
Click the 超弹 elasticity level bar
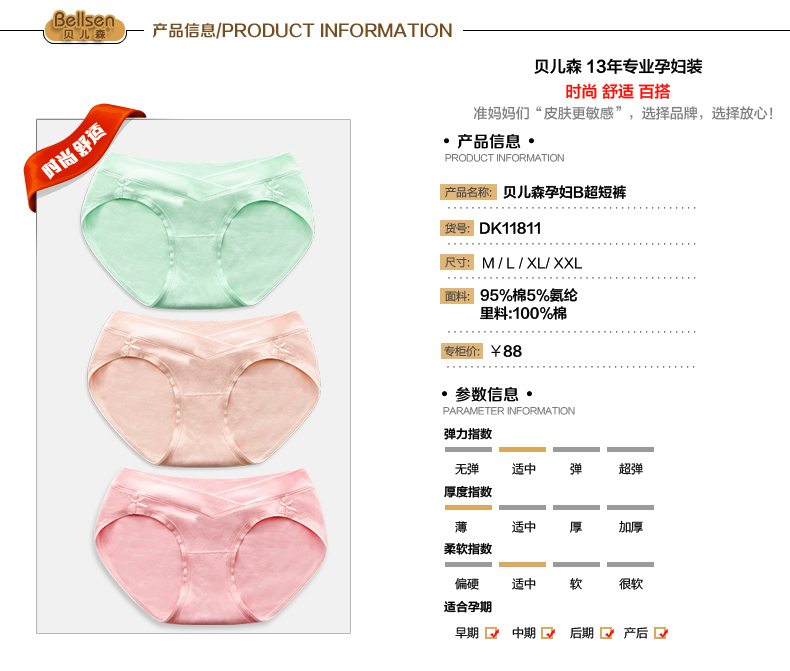coord(630,449)
